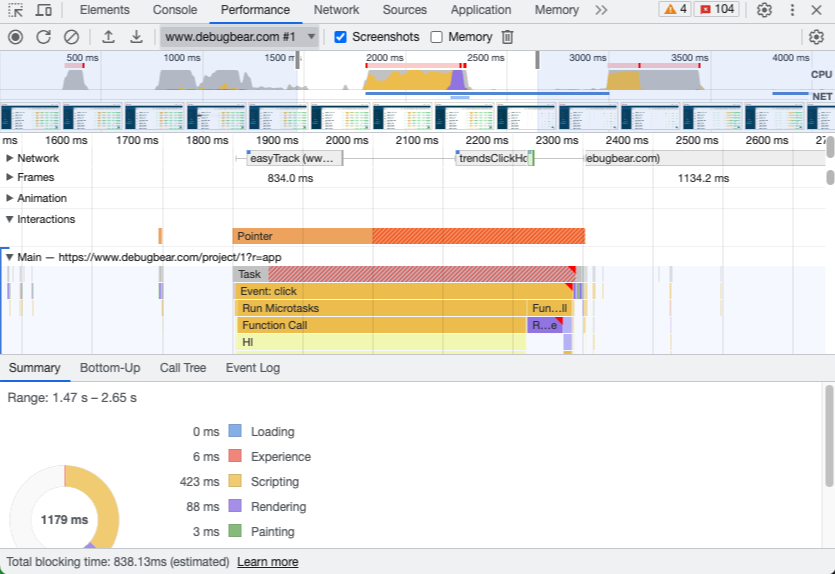Click the load profile upload icon

108,37
